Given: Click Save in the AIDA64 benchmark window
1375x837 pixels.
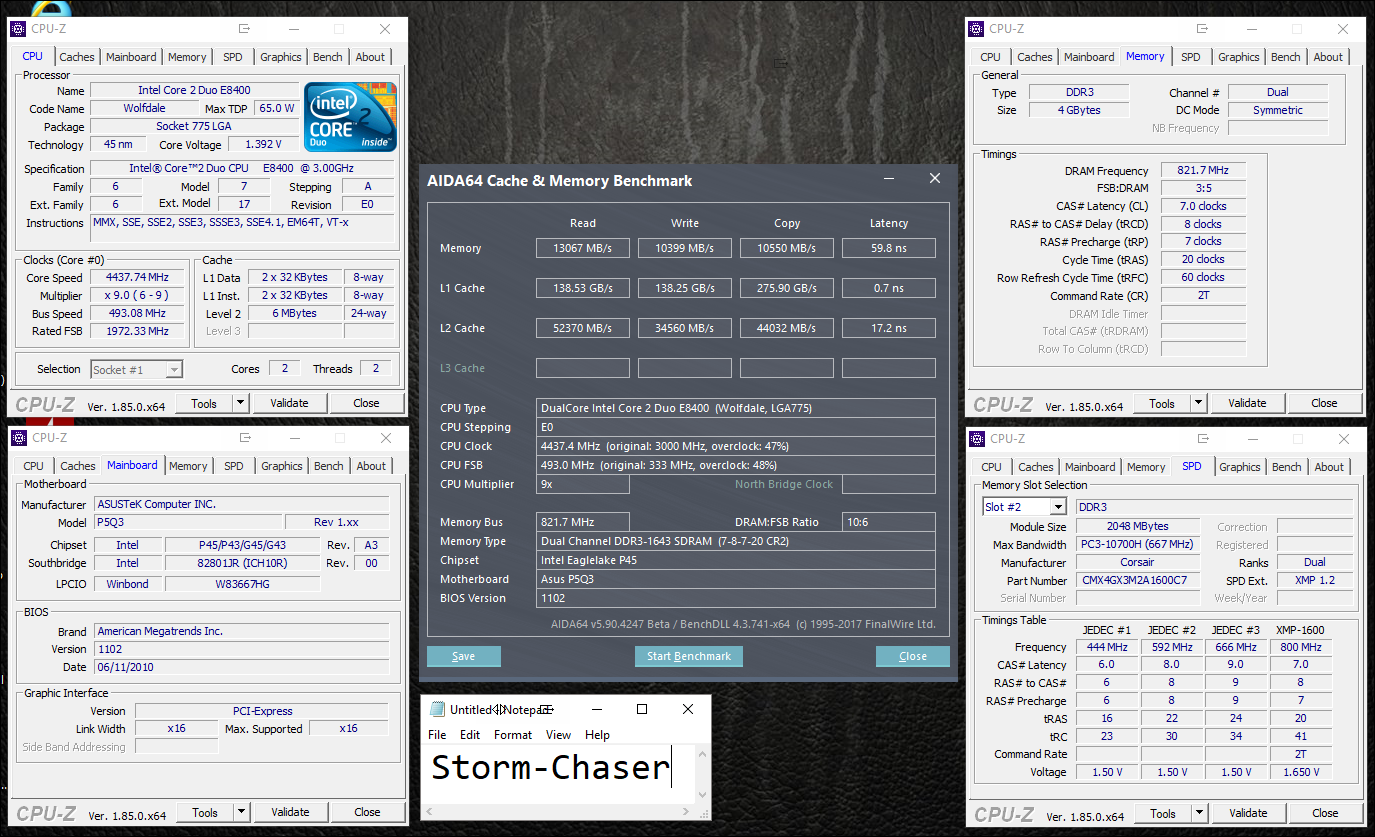Looking at the screenshot, I should (464, 656).
